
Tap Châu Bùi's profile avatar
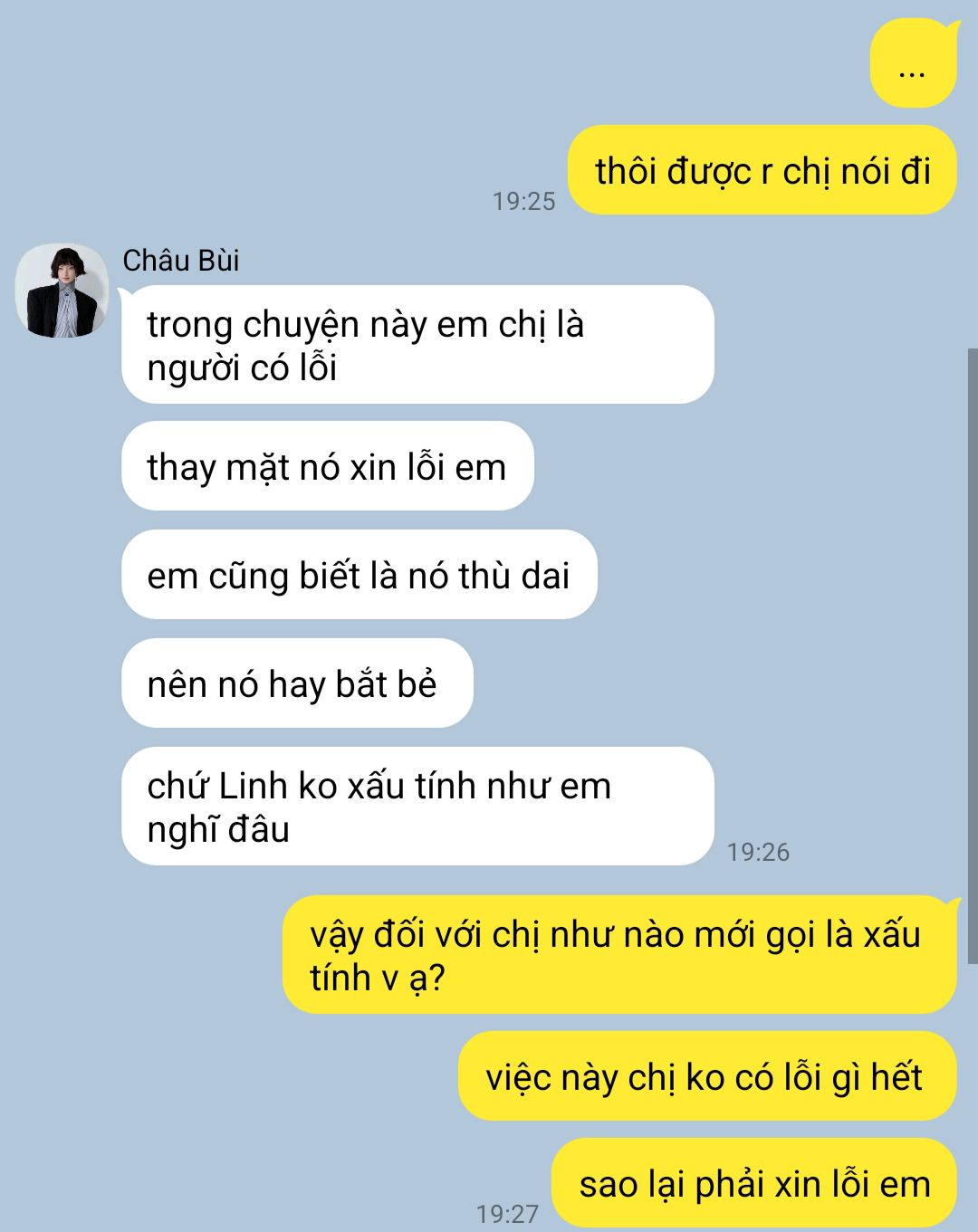point(62,291)
